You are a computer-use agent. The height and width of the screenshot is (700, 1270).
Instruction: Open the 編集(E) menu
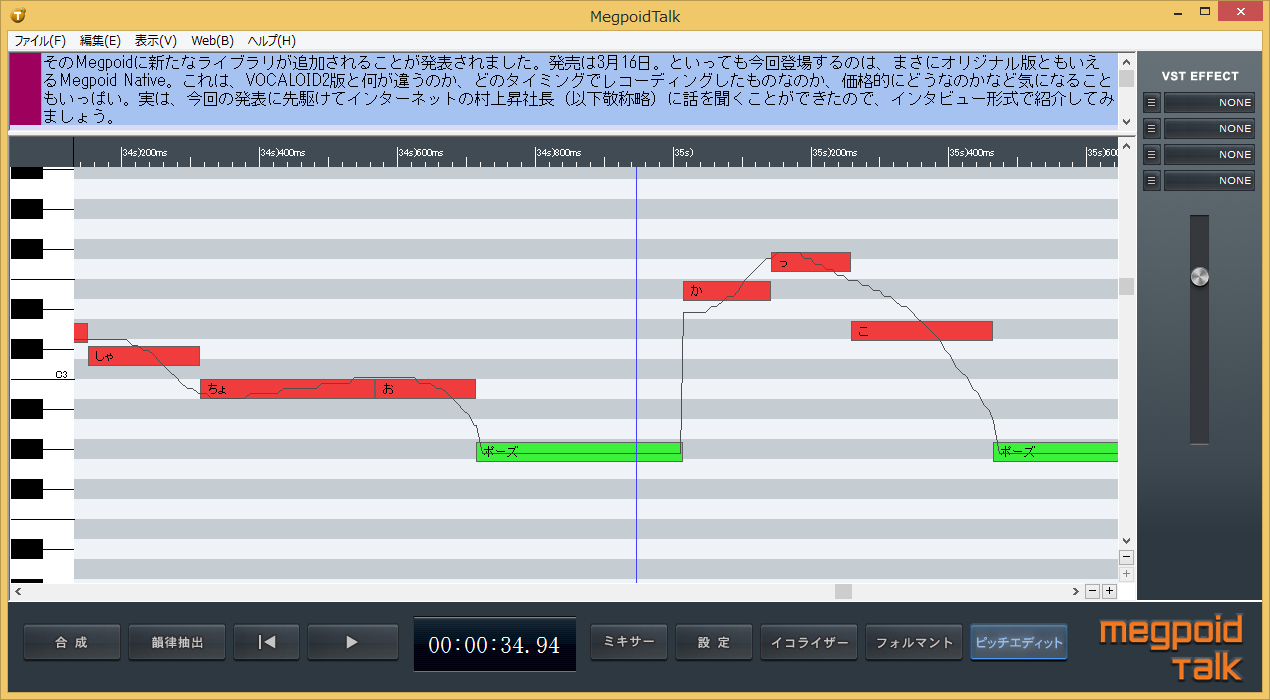100,41
